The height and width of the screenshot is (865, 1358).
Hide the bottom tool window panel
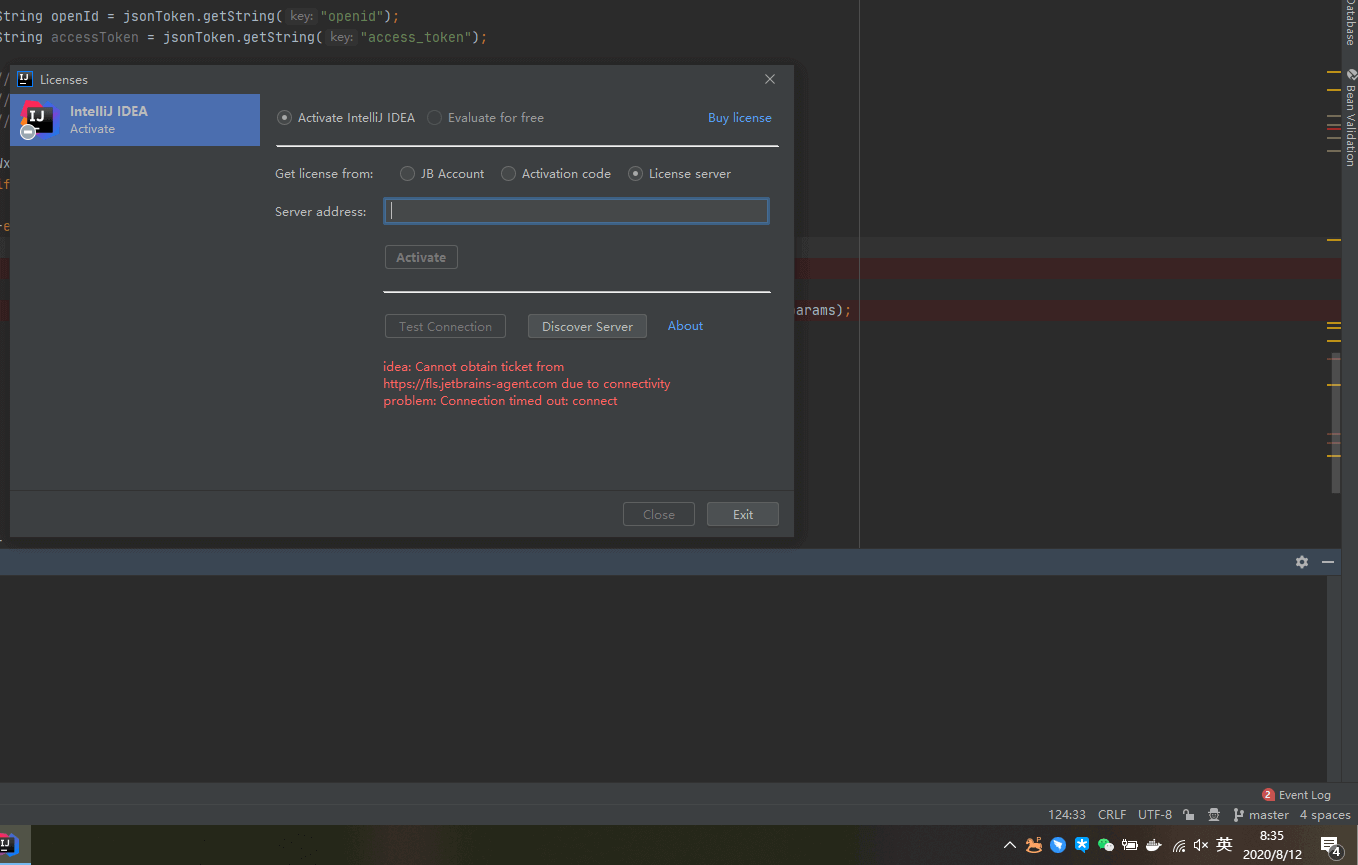[1328, 562]
